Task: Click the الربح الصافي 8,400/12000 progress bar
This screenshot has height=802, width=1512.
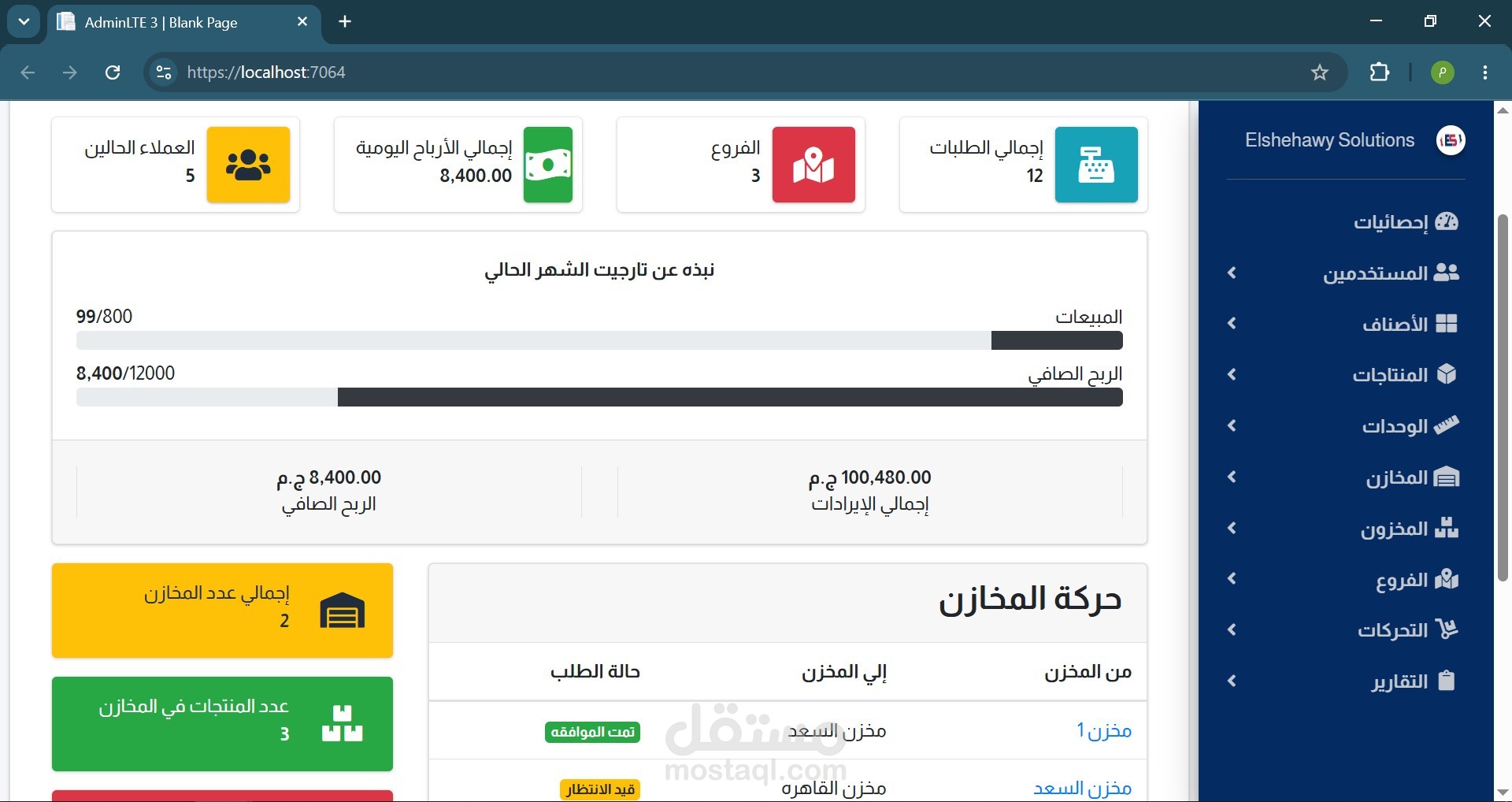Action: (x=599, y=397)
